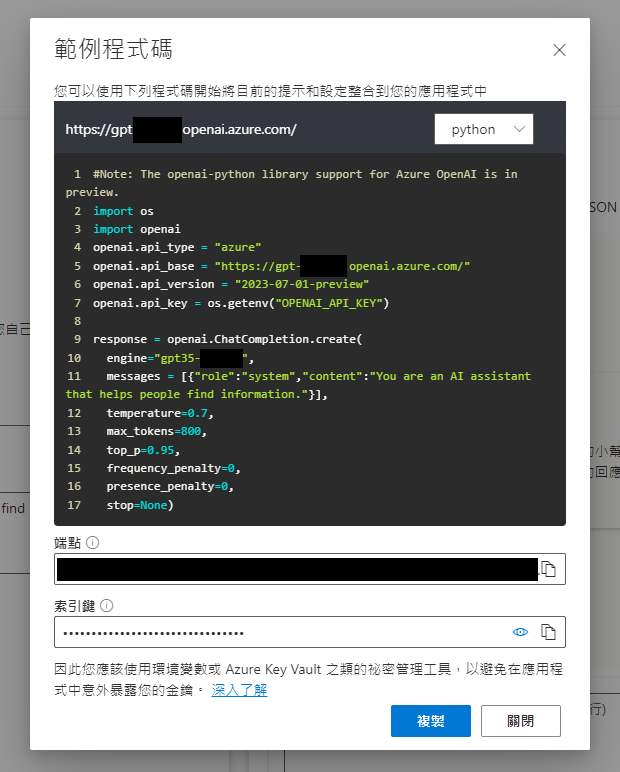Click the info icon next to 索引鍵
The image size is (620, 772).
(107, 605)
